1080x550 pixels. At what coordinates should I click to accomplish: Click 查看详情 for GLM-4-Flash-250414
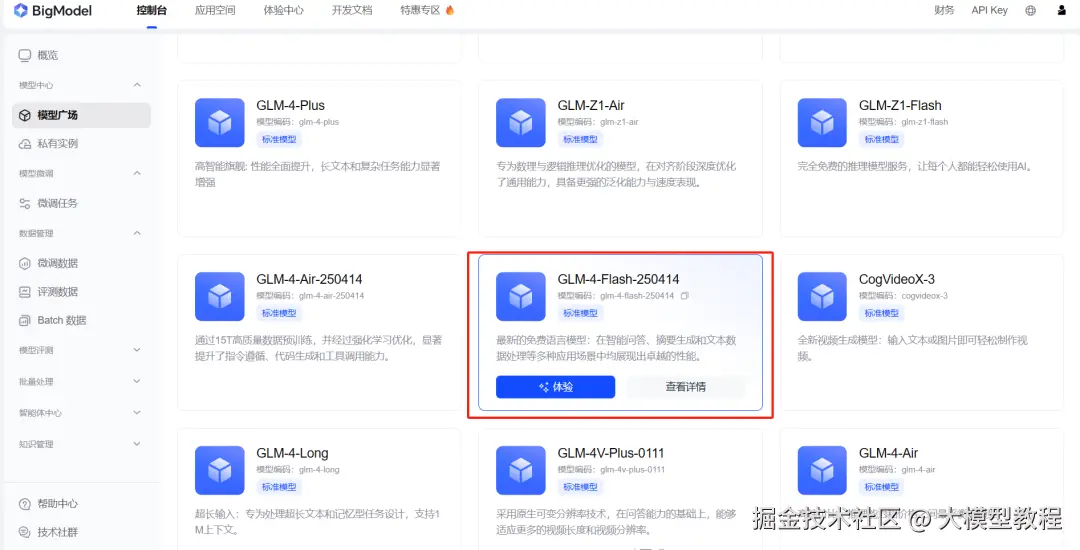pos(685,387)
